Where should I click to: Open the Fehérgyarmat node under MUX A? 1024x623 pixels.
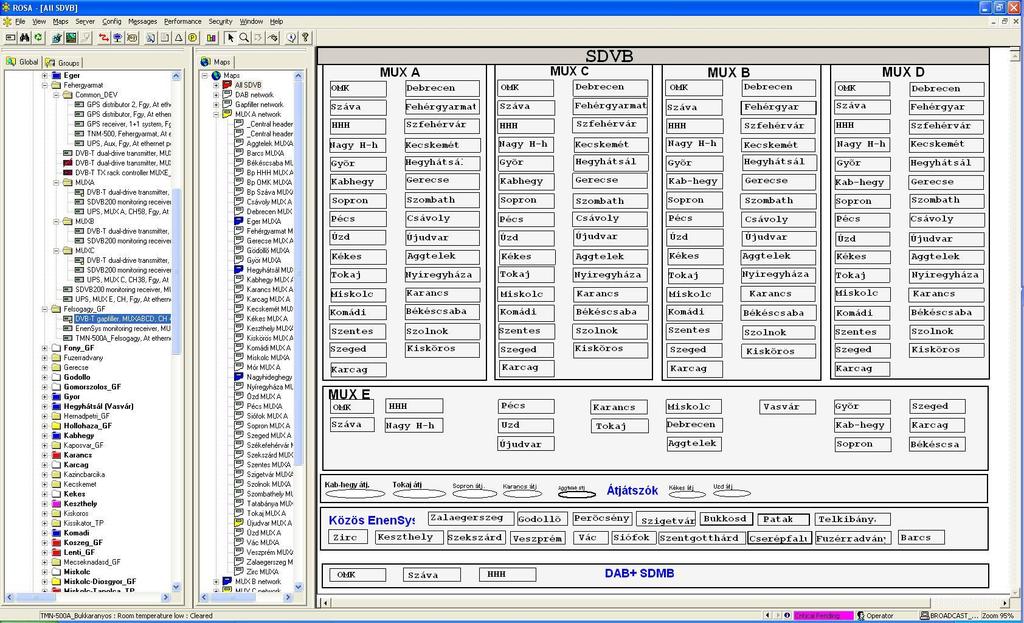(x=441, y=107)
